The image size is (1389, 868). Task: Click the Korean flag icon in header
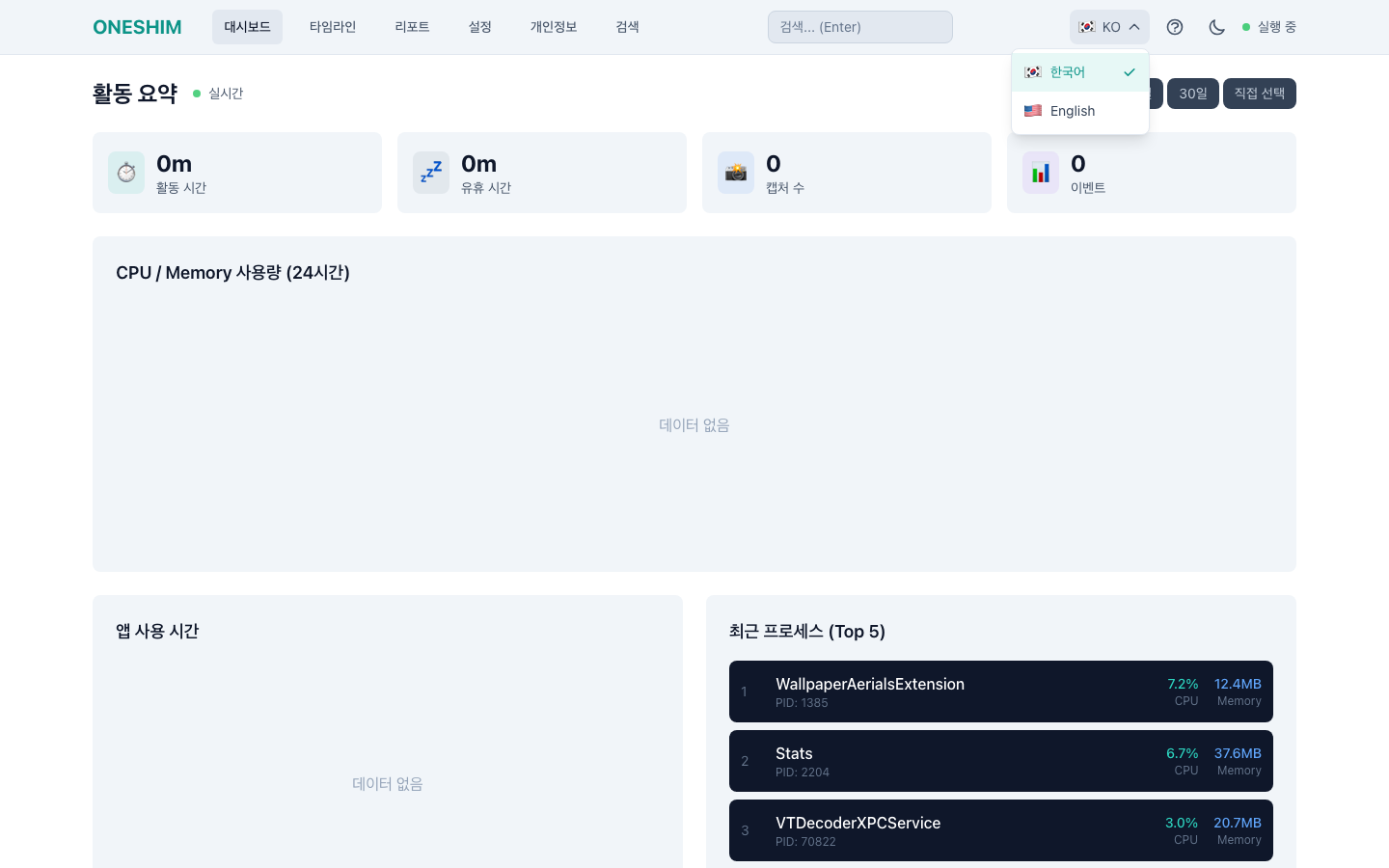tap(1087, 27)
